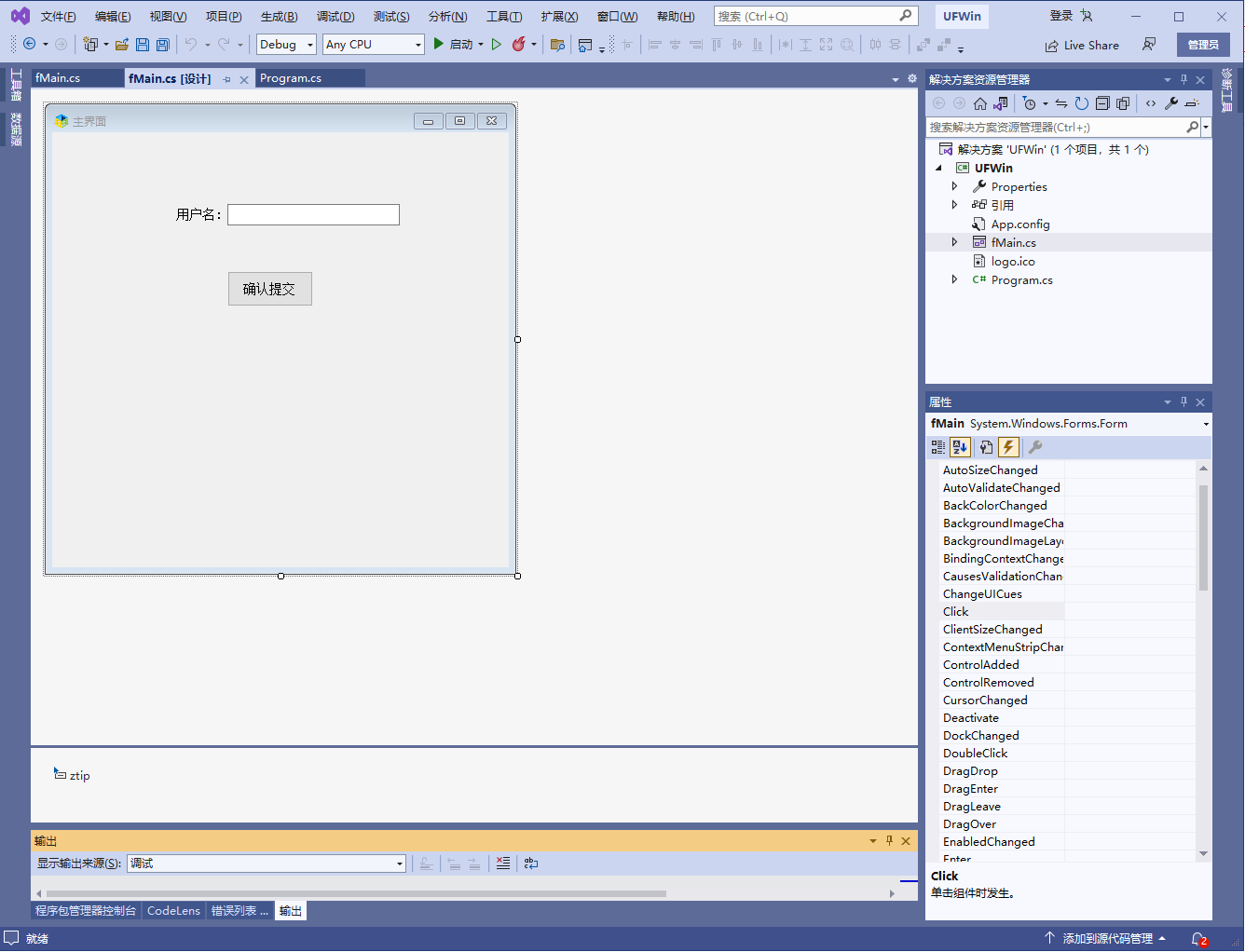Screen dimensions: 1245x952
Task: Open the Any CPU platform dropdown
Action: pos(417,45)
